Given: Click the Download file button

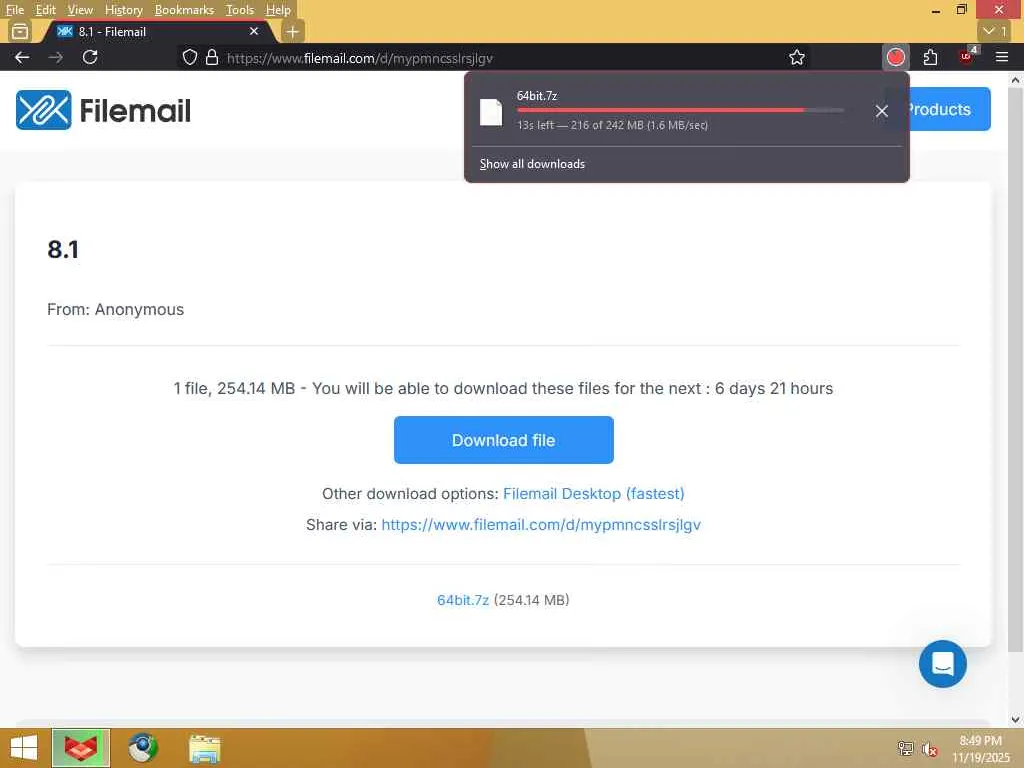Looking at the screenshot, I should 504,440.
